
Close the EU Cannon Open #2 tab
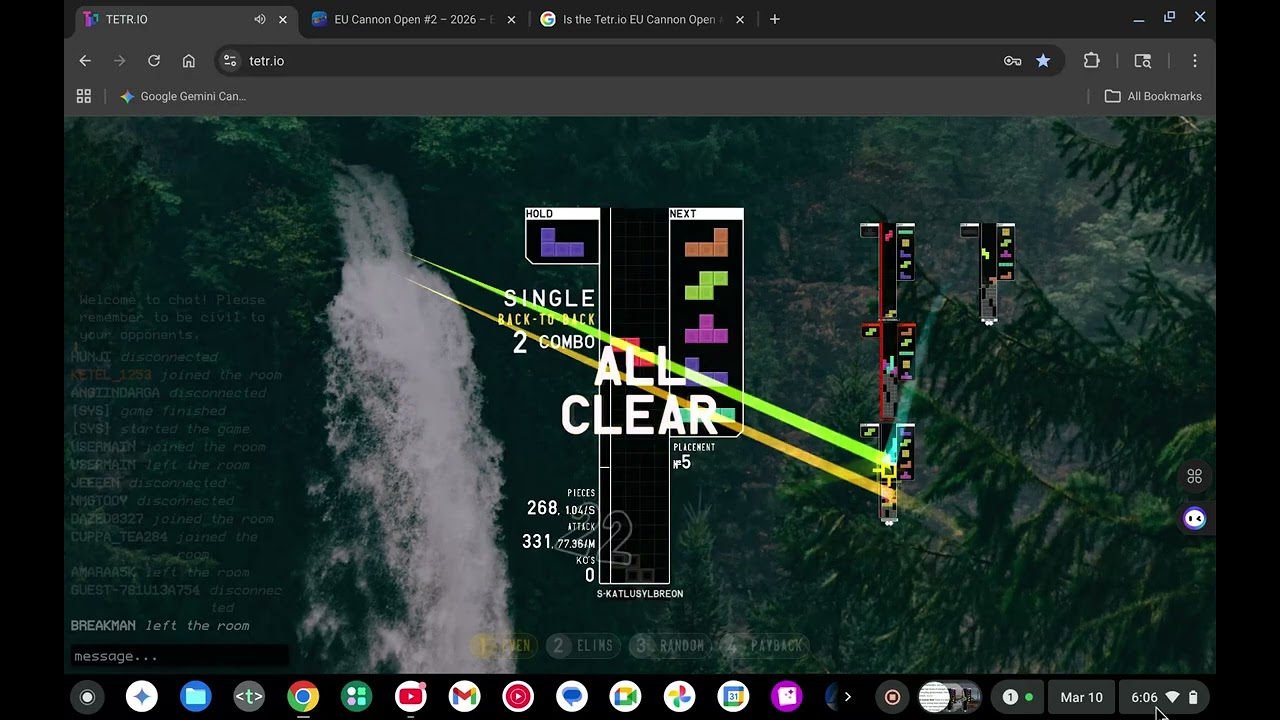[512, 19]
